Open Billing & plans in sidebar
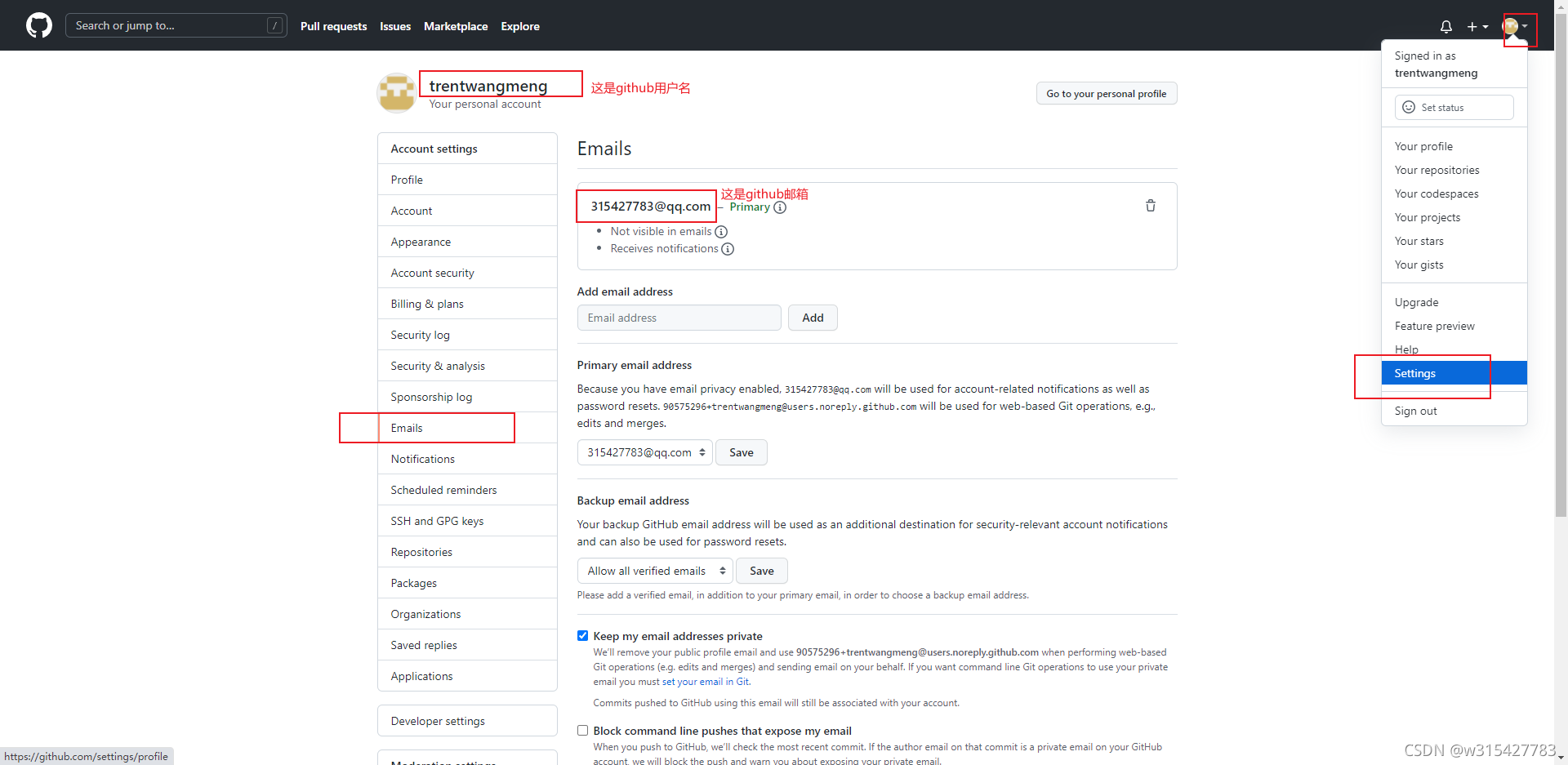This screenshot has height=765, width=1568. point(467,304)
